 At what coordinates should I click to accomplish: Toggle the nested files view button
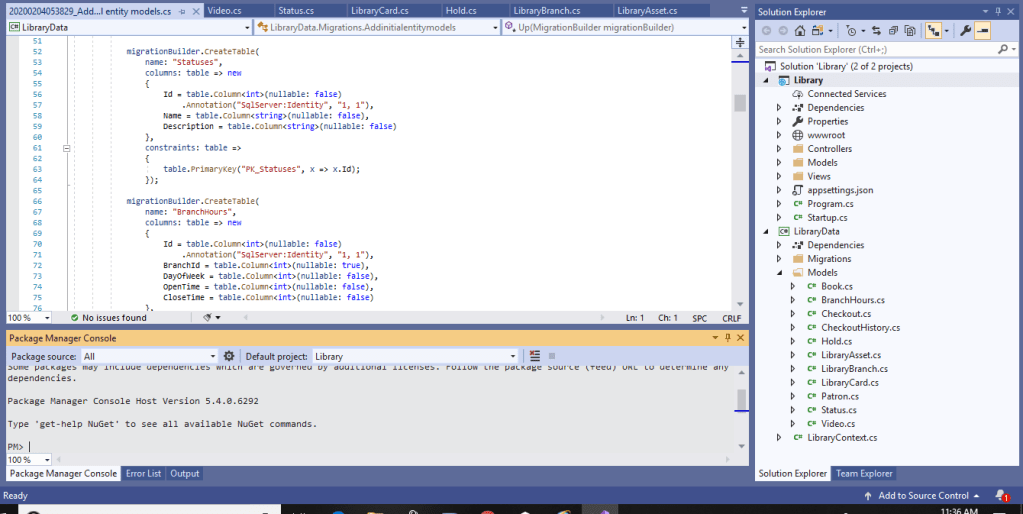tap(934, 31)
